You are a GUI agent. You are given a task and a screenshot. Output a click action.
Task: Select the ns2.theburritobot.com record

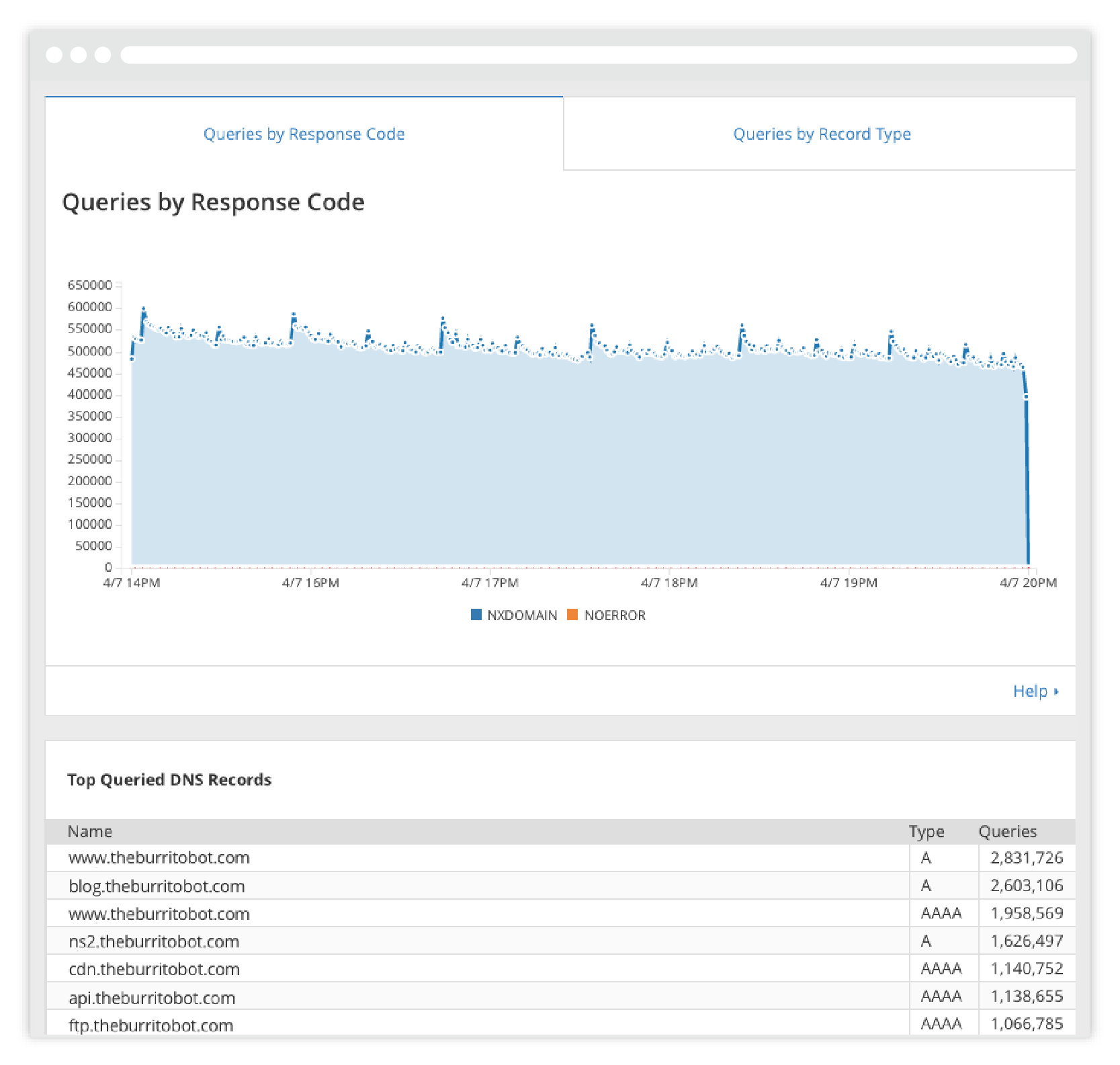tap(154, 941)
